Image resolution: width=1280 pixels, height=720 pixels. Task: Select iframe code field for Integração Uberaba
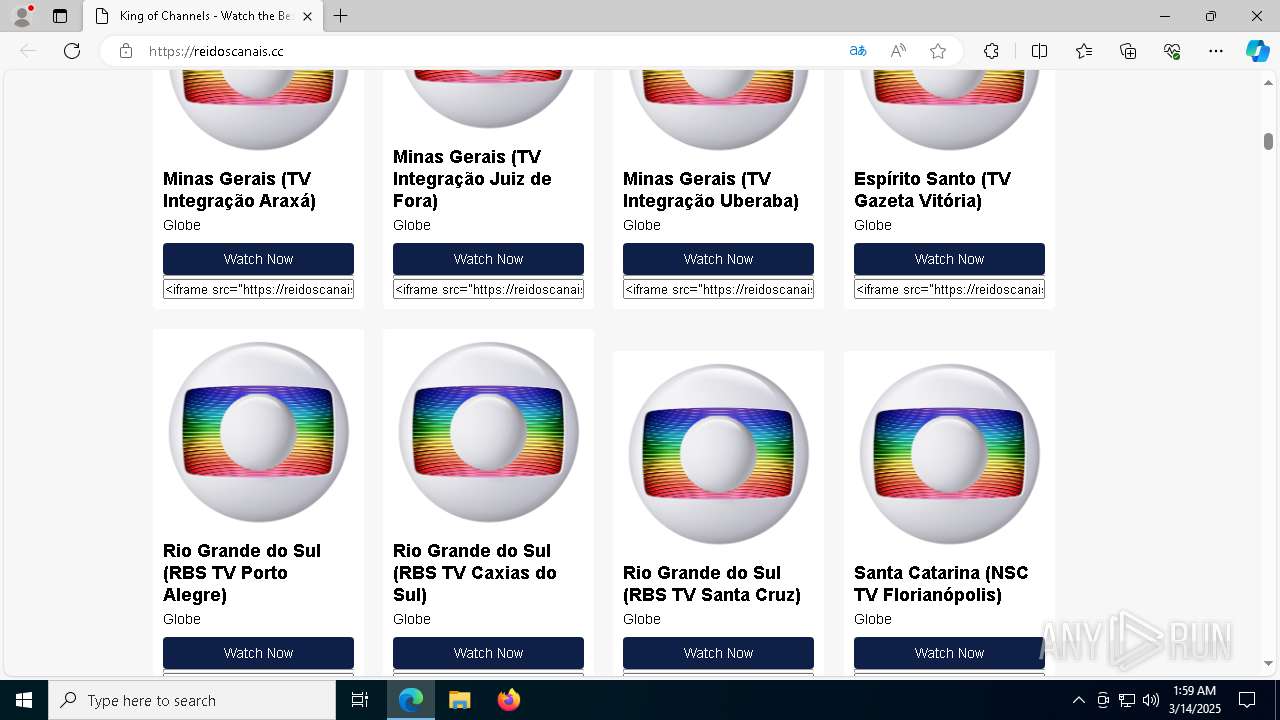[x=718, y=289]
